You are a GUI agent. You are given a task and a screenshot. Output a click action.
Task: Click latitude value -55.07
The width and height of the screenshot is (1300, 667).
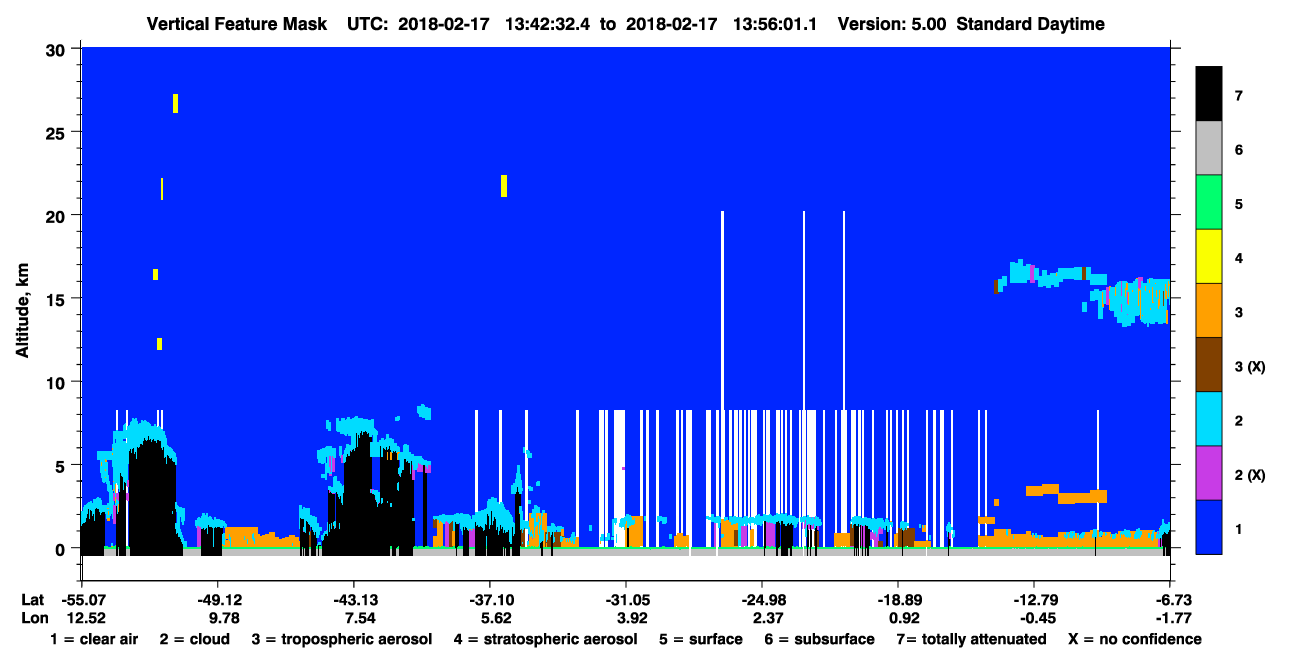86,599
